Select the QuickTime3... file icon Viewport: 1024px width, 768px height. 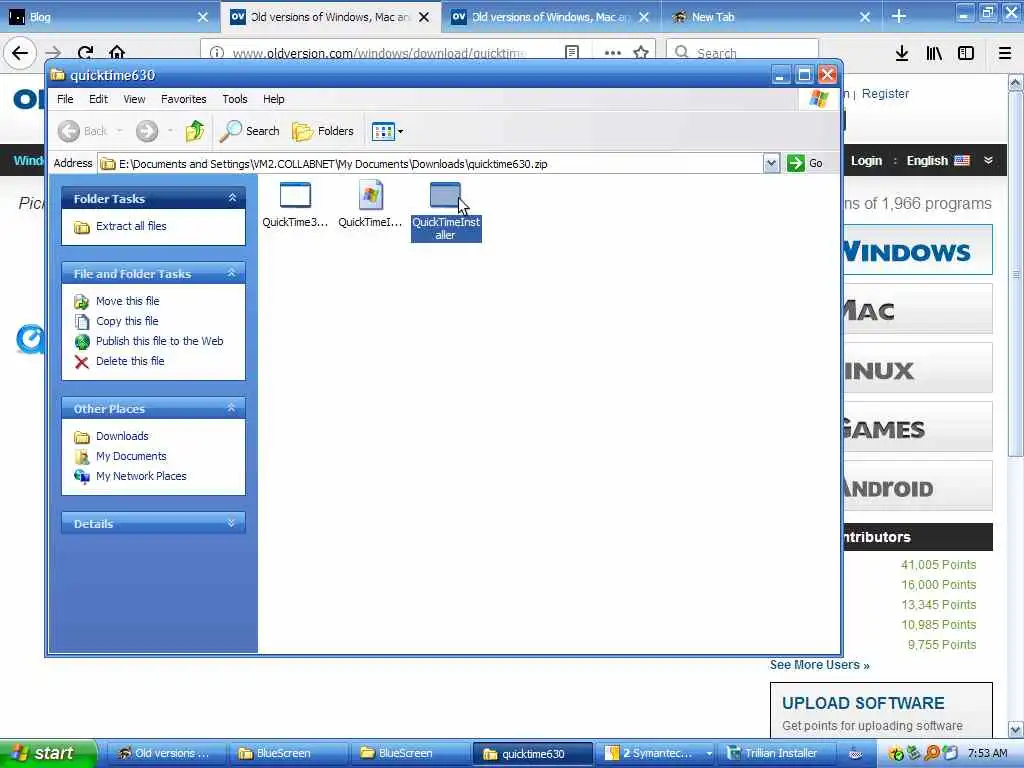click(295, 195)
